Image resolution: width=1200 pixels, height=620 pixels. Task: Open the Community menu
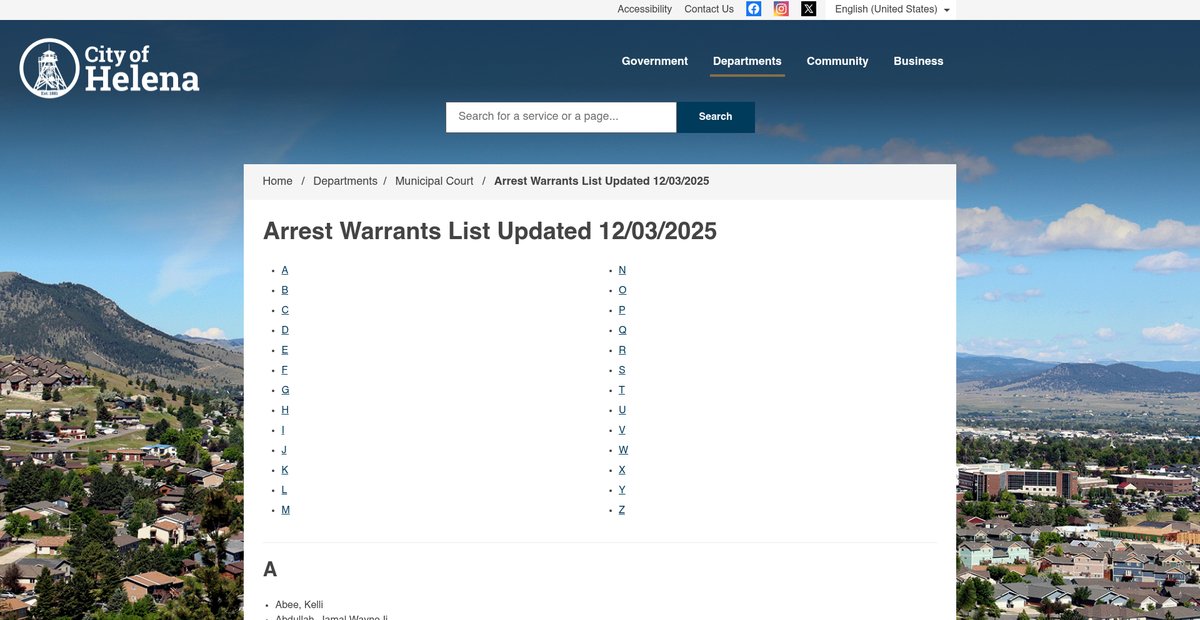coord(837,61)
